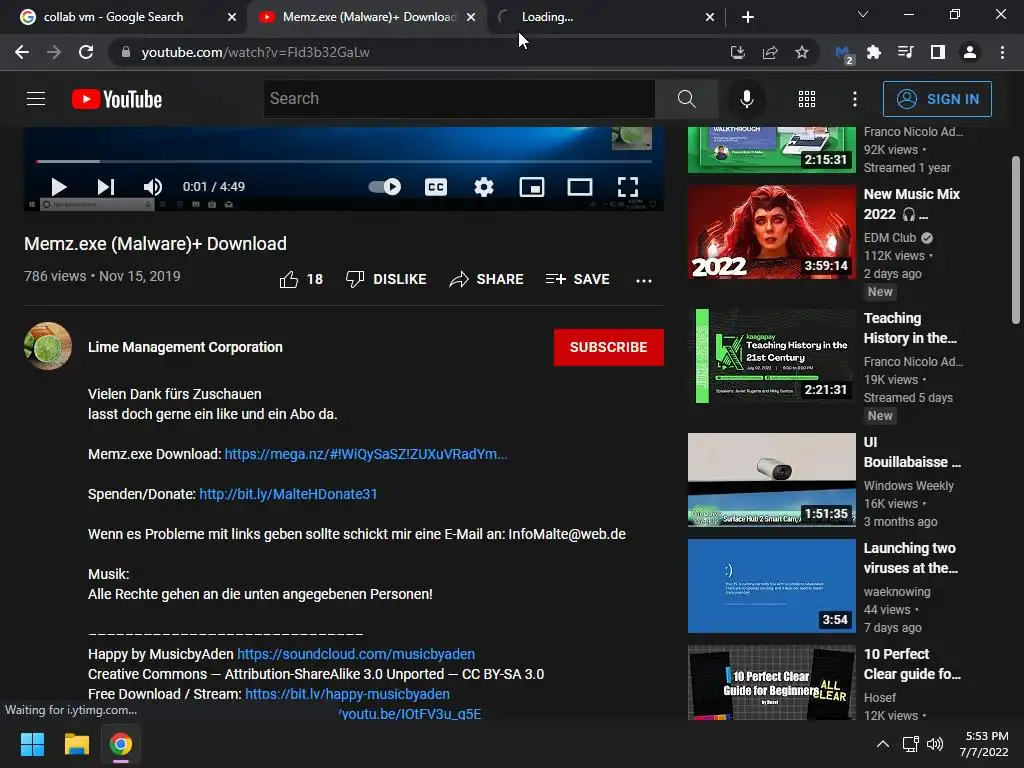This screenshot has width=1024, height=768.
Task: Like the video with thumbs up
Action: click(301, 280)
